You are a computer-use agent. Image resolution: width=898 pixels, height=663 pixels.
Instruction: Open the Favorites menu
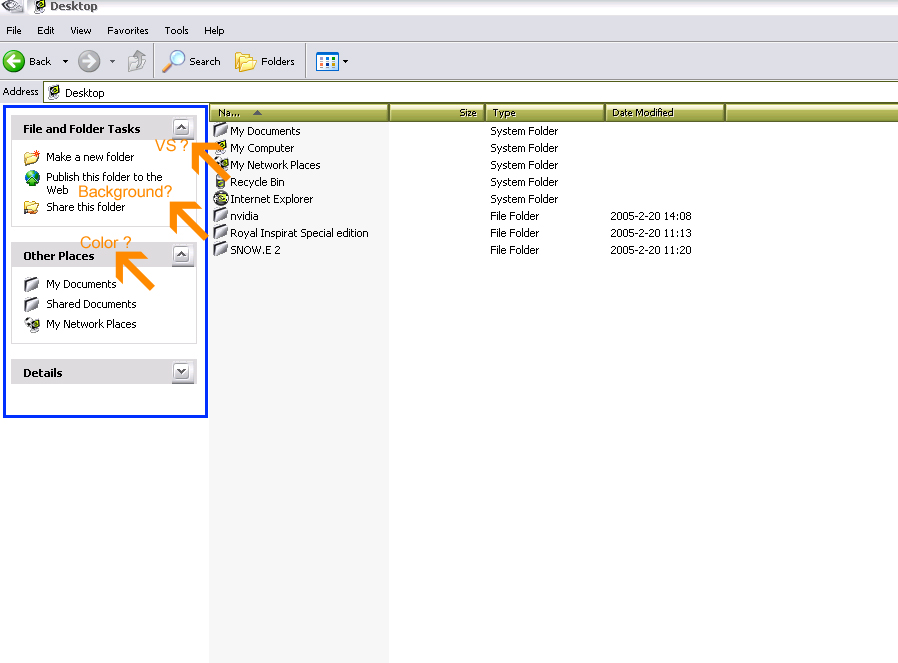tap(128, 31)
